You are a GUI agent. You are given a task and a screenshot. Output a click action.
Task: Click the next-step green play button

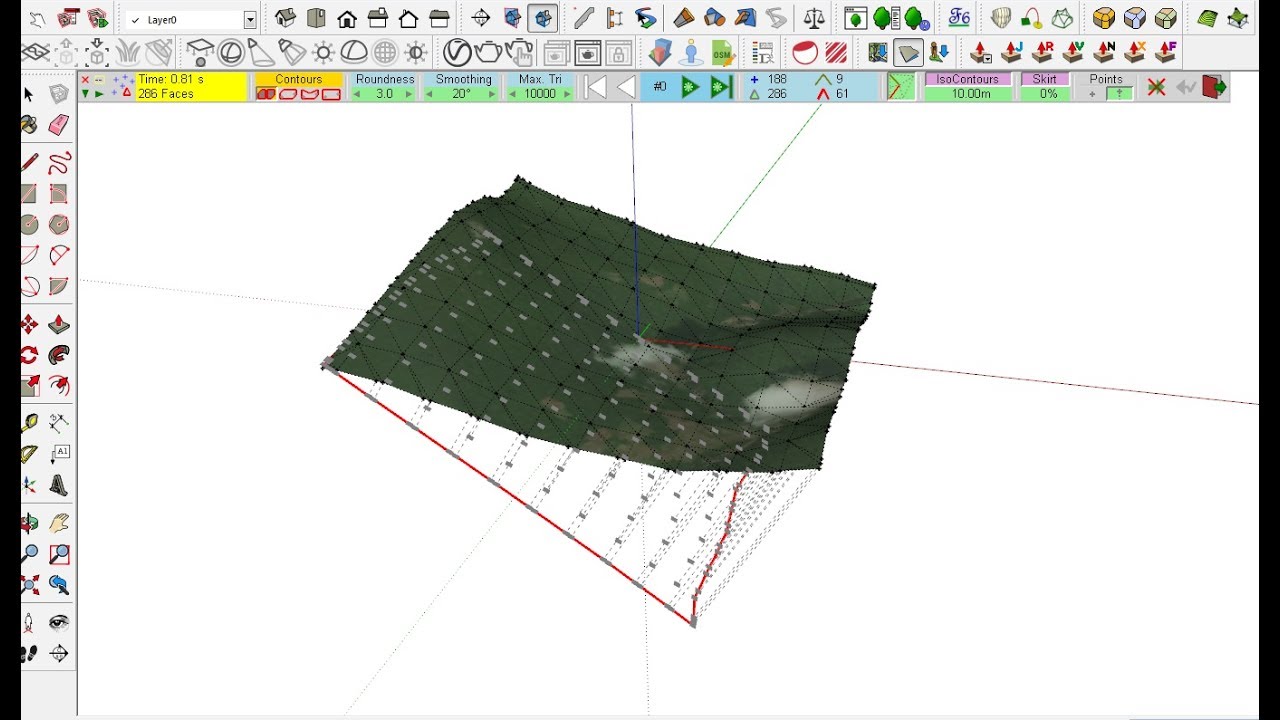[x=690, y=88]
